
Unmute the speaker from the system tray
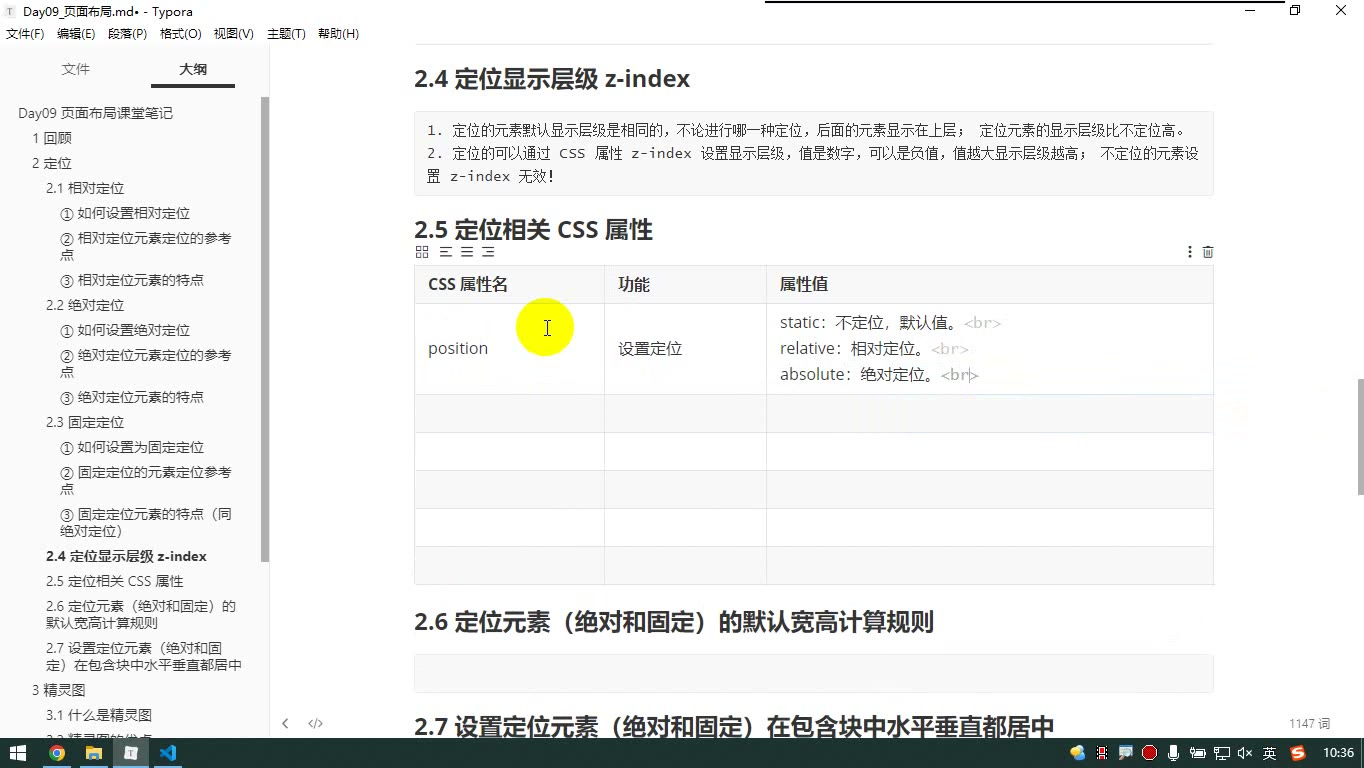coord(1245,753)
